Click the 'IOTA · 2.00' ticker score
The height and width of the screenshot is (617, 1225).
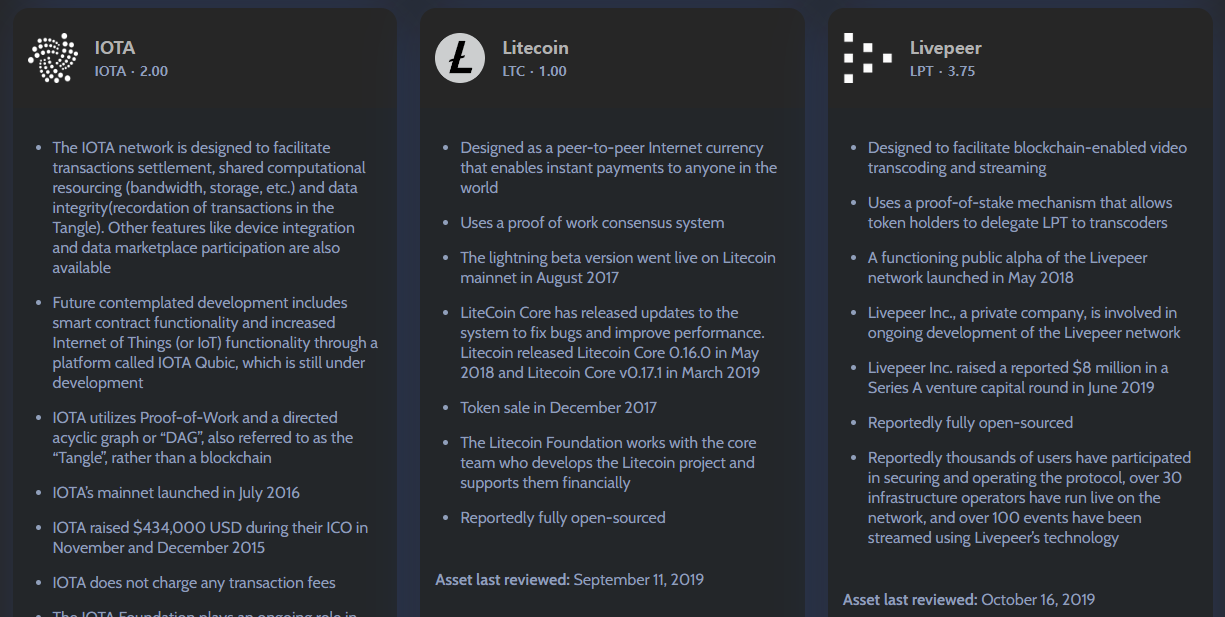tap(131, 72)
